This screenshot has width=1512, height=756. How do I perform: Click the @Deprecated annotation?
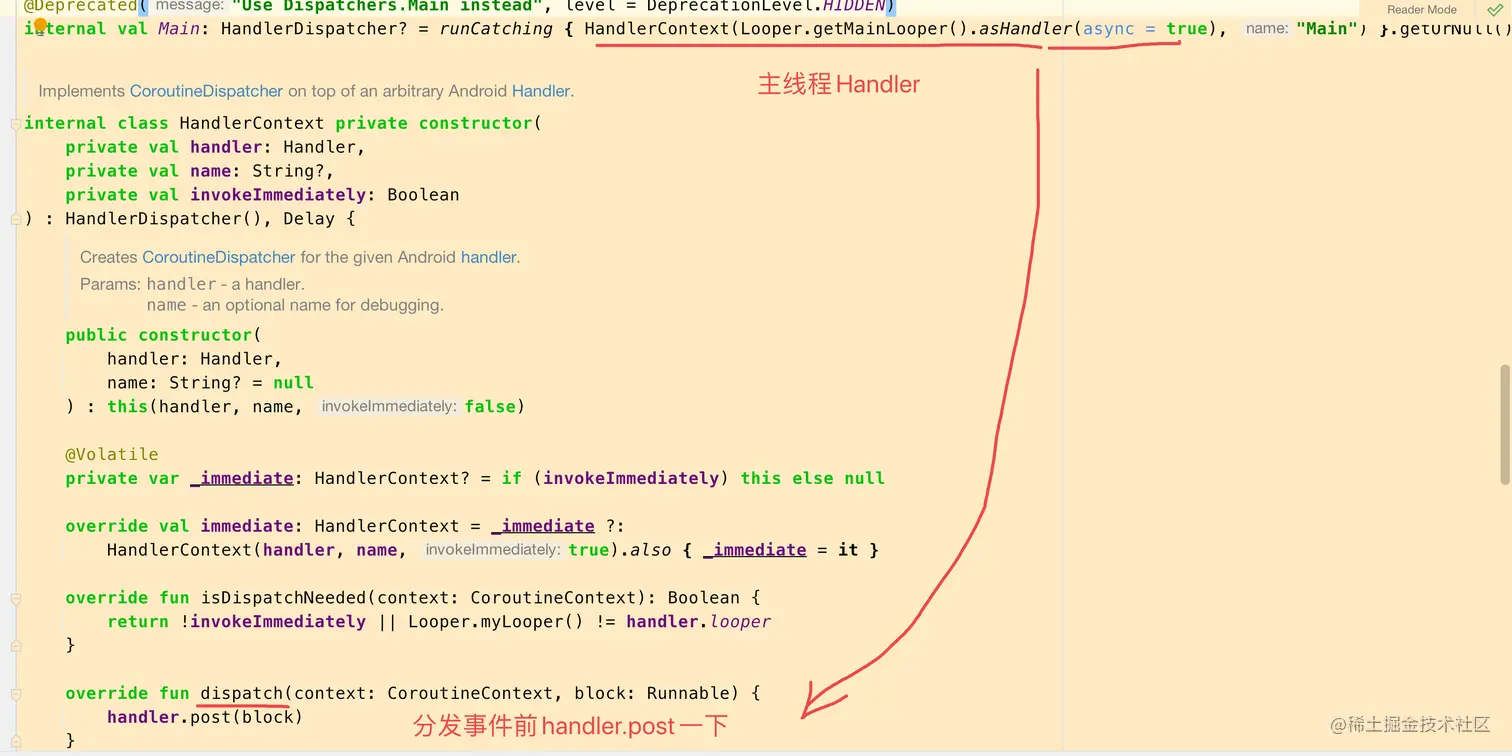tap(80, 6)
